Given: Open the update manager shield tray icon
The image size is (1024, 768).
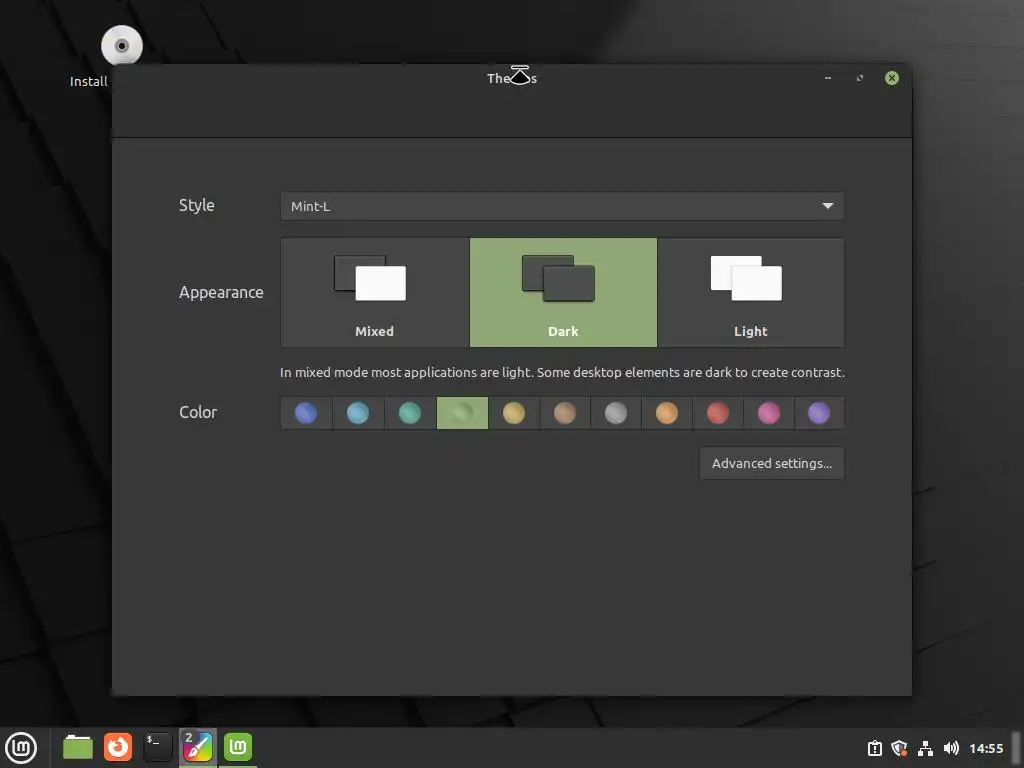Looking at the screenshot, I should coord(899,748).
